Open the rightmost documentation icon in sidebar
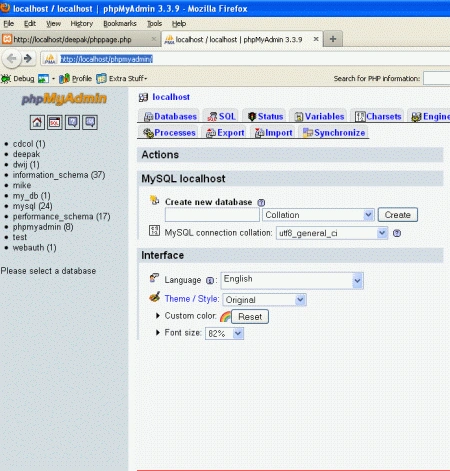 [90, 123]
